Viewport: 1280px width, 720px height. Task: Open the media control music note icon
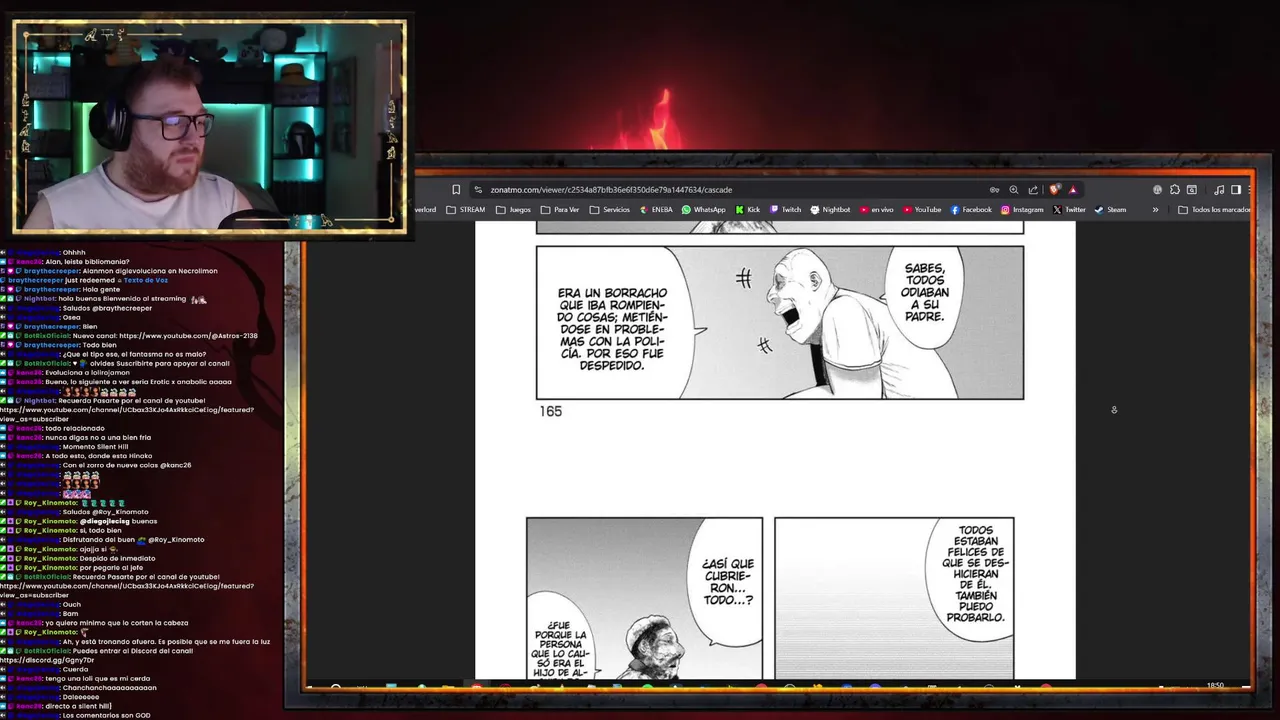[1219, 190]
